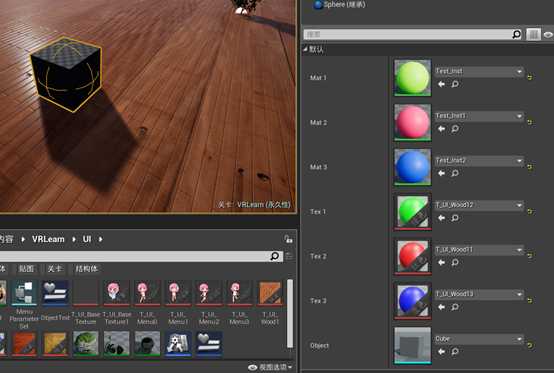Viewport: 554px width, 373px height.
Task: Use selected asset arrow for Tex 1
Action: [441, 218]
